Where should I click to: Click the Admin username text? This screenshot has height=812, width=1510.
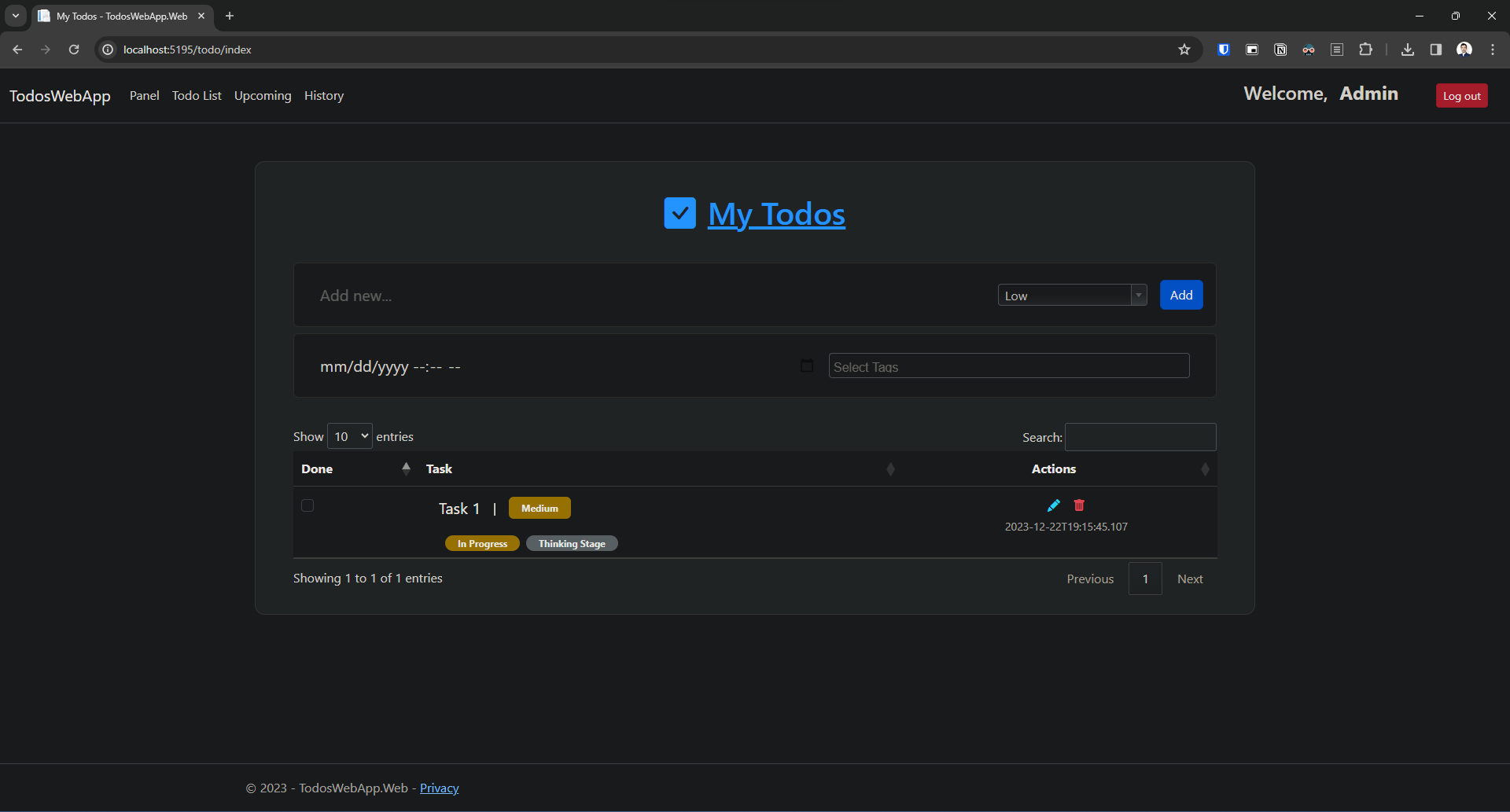tap(1369, 94)
